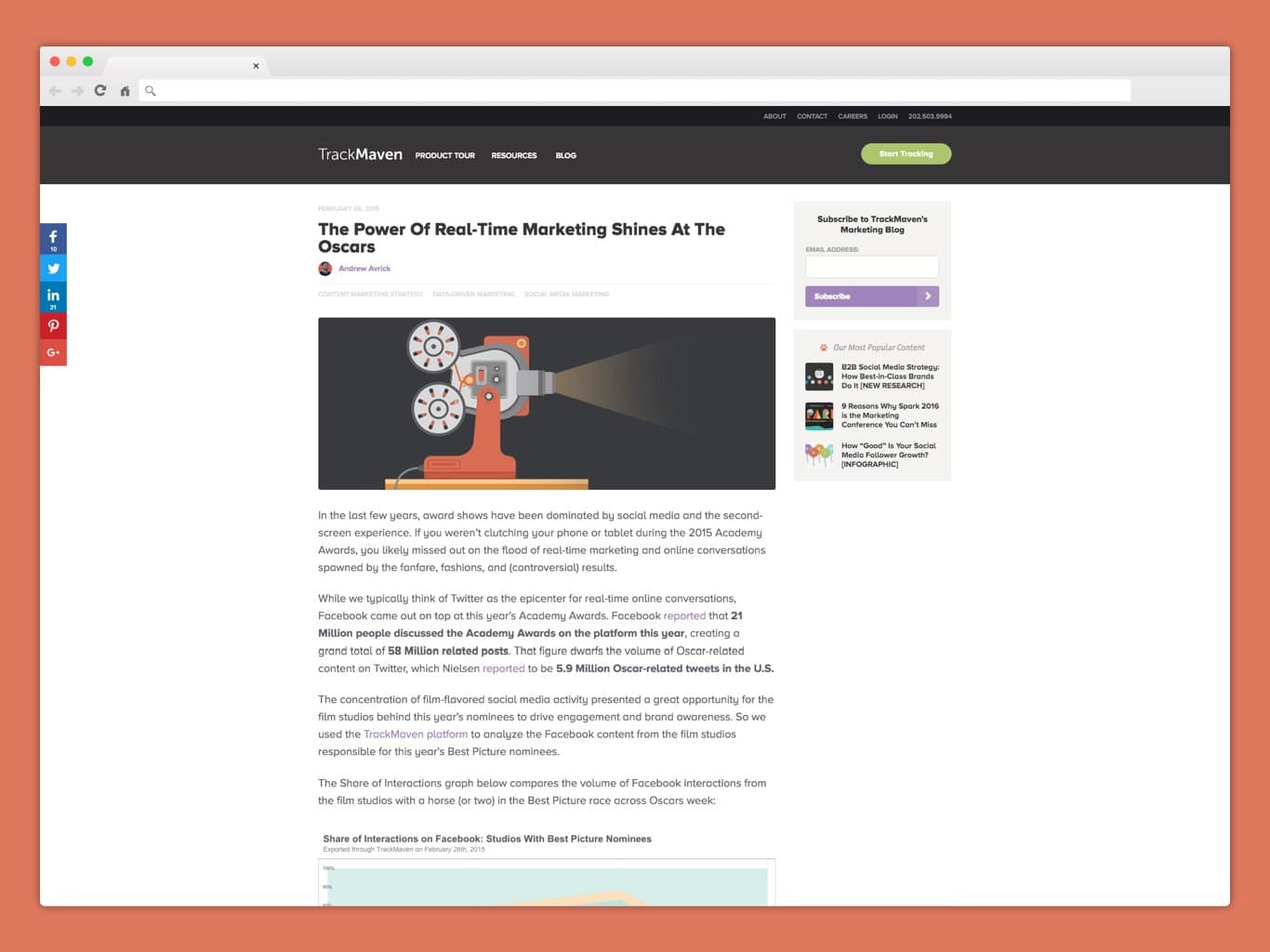Close the browser tab
The height and width of the screenshot is (952, 1270).
point(256,66)
